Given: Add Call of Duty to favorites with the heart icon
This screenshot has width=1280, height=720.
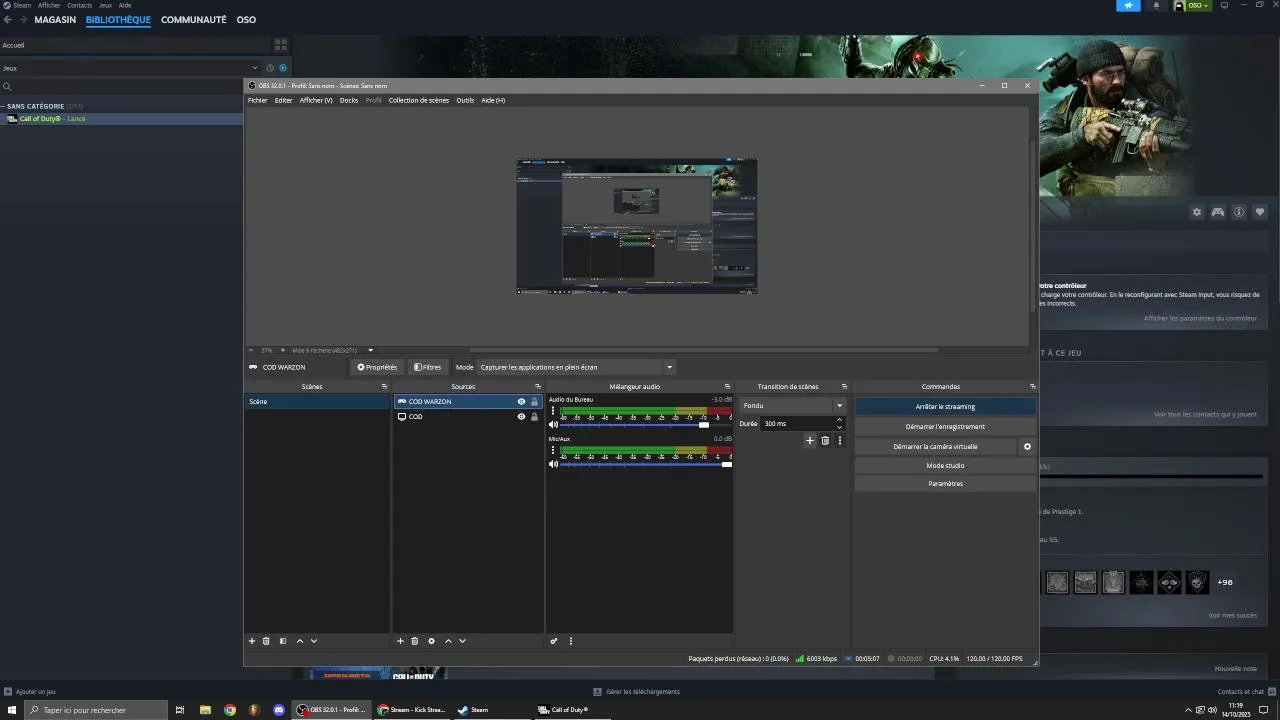Looking at the screenshot, I should tap(1260, 212).
